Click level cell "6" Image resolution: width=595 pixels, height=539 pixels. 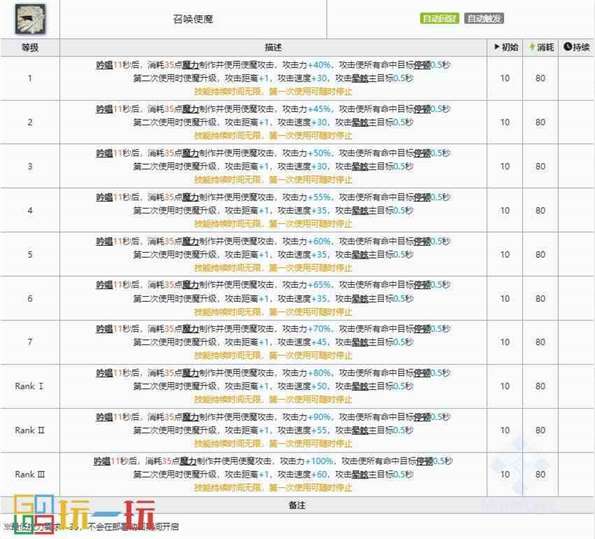click(30, 298)
